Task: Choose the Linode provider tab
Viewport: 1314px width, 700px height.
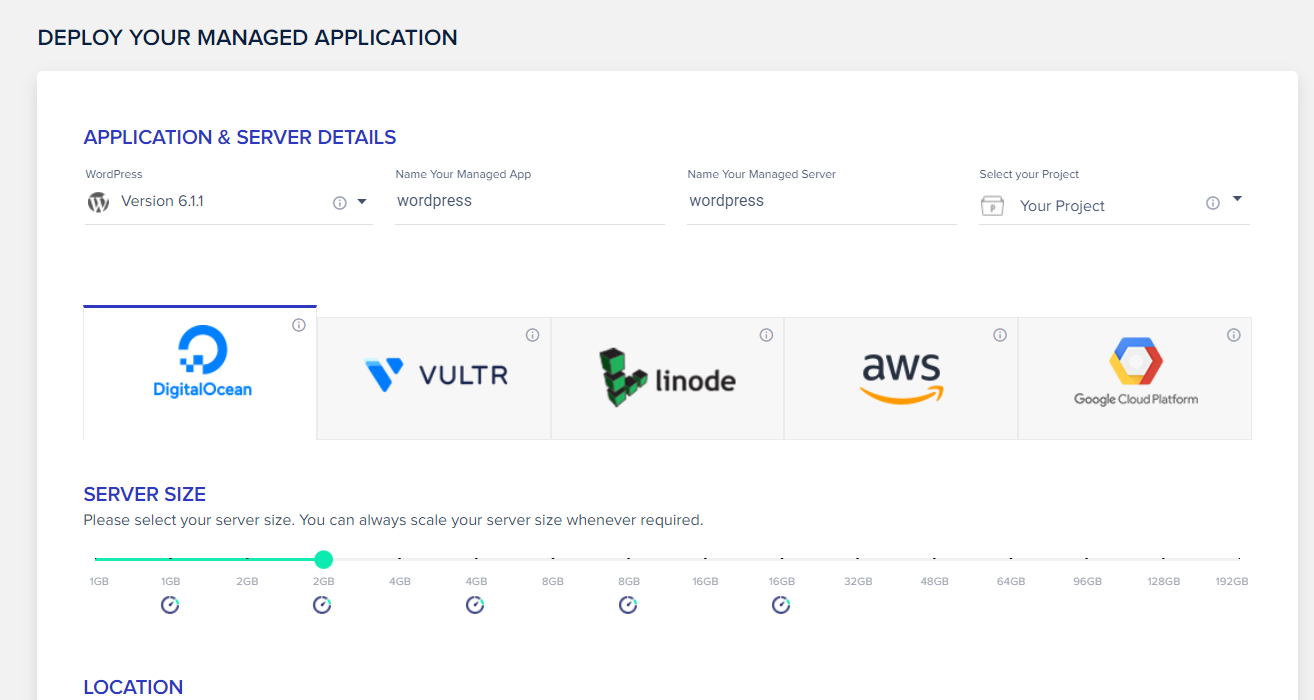Action: [668, 378]
